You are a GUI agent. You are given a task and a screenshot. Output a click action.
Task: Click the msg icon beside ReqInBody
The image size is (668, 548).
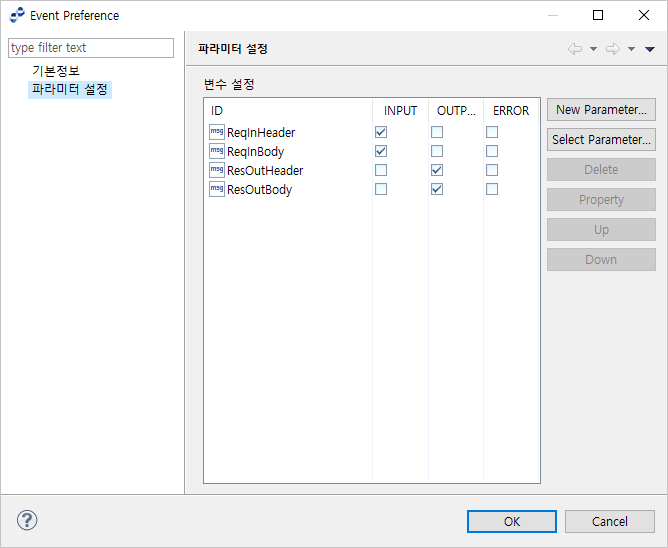pos(217,151)
